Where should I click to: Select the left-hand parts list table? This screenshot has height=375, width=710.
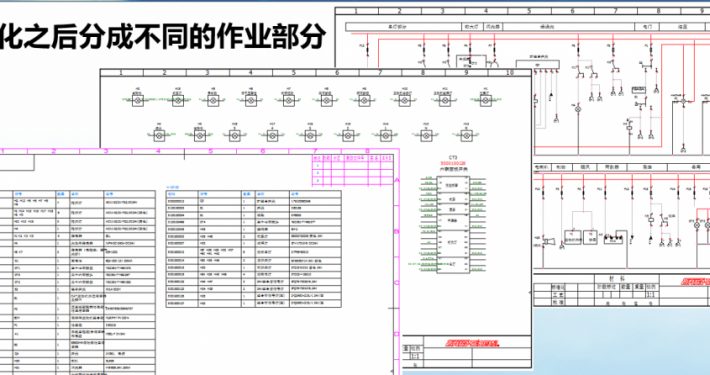click(x=77, y=283)
